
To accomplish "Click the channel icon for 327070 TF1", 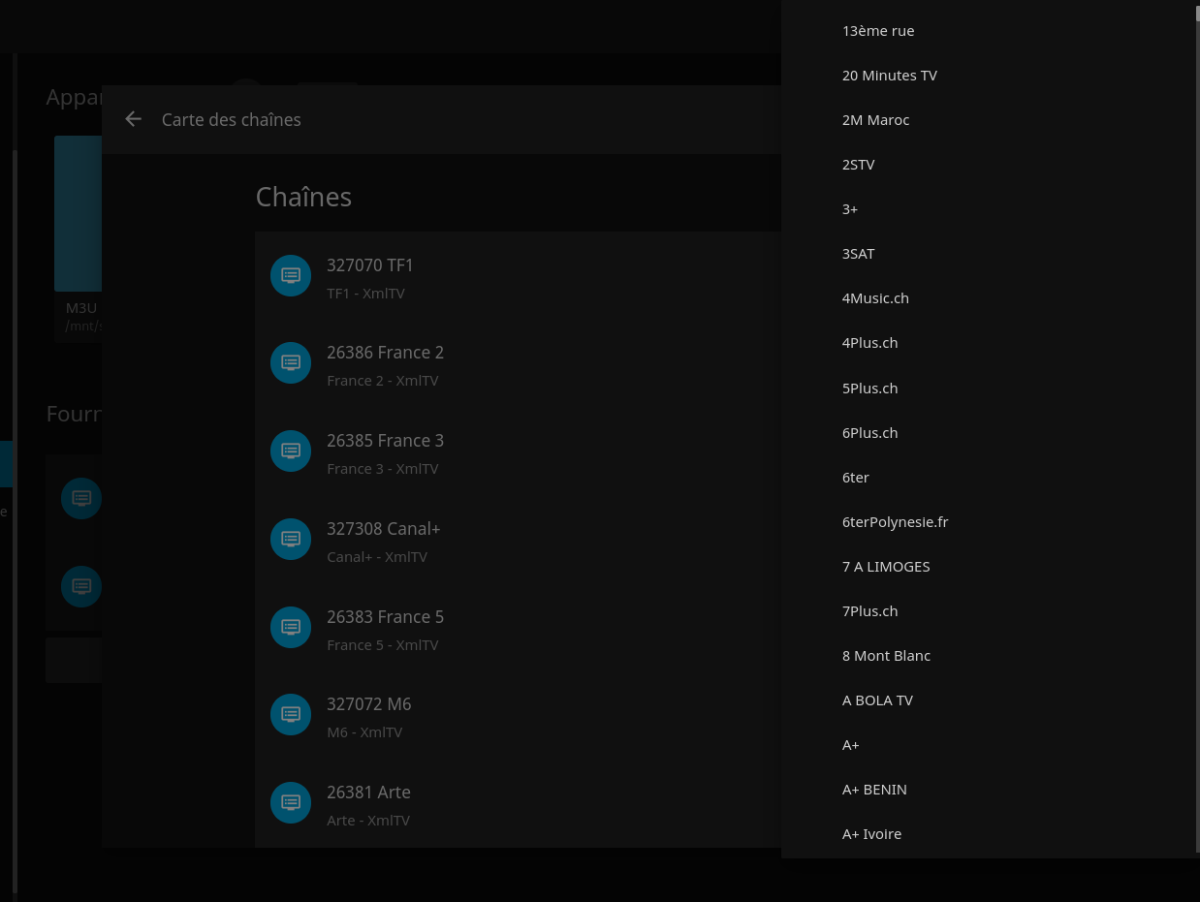I will [x=291, y=276].
